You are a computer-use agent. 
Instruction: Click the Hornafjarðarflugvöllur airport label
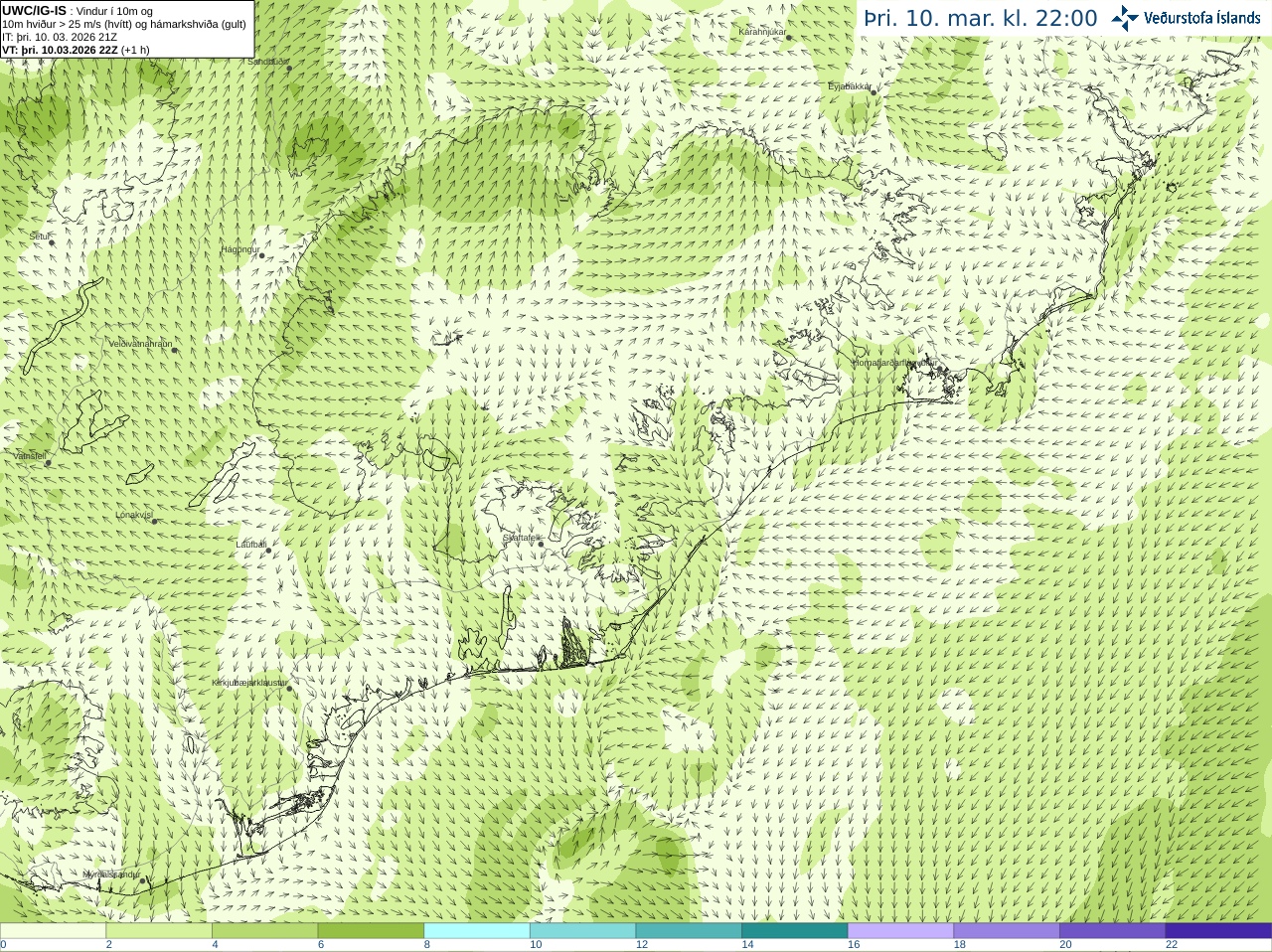[x=894, y=363]
